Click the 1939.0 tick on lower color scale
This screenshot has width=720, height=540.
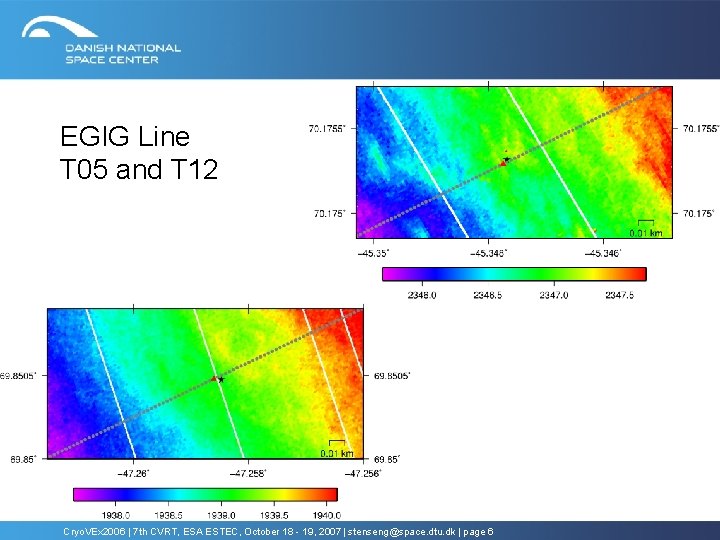tap(221, 515)
